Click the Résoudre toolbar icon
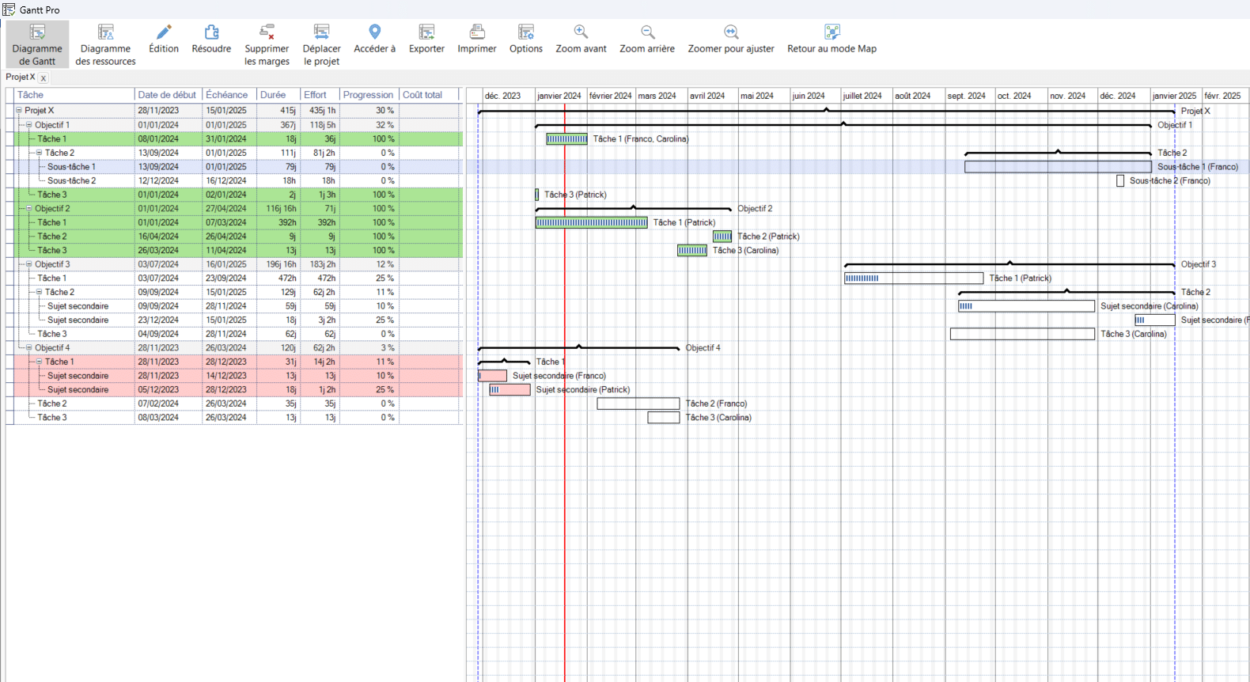 211,32
